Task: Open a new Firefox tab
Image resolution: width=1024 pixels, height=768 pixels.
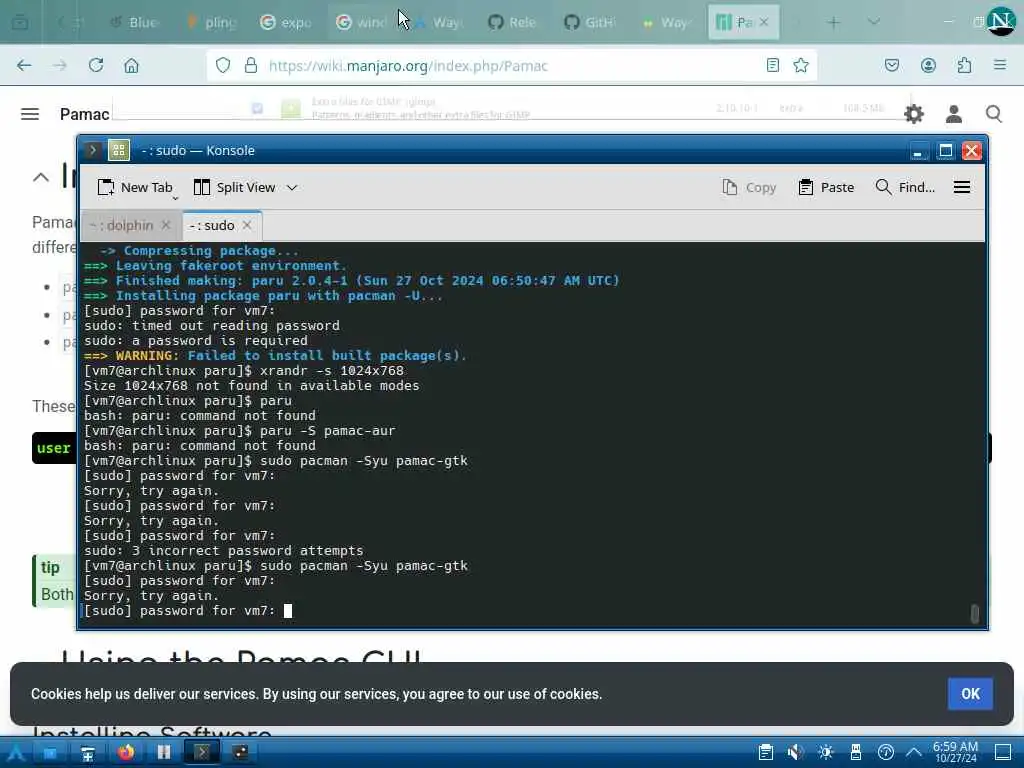Action: click(x=833, y=22)
